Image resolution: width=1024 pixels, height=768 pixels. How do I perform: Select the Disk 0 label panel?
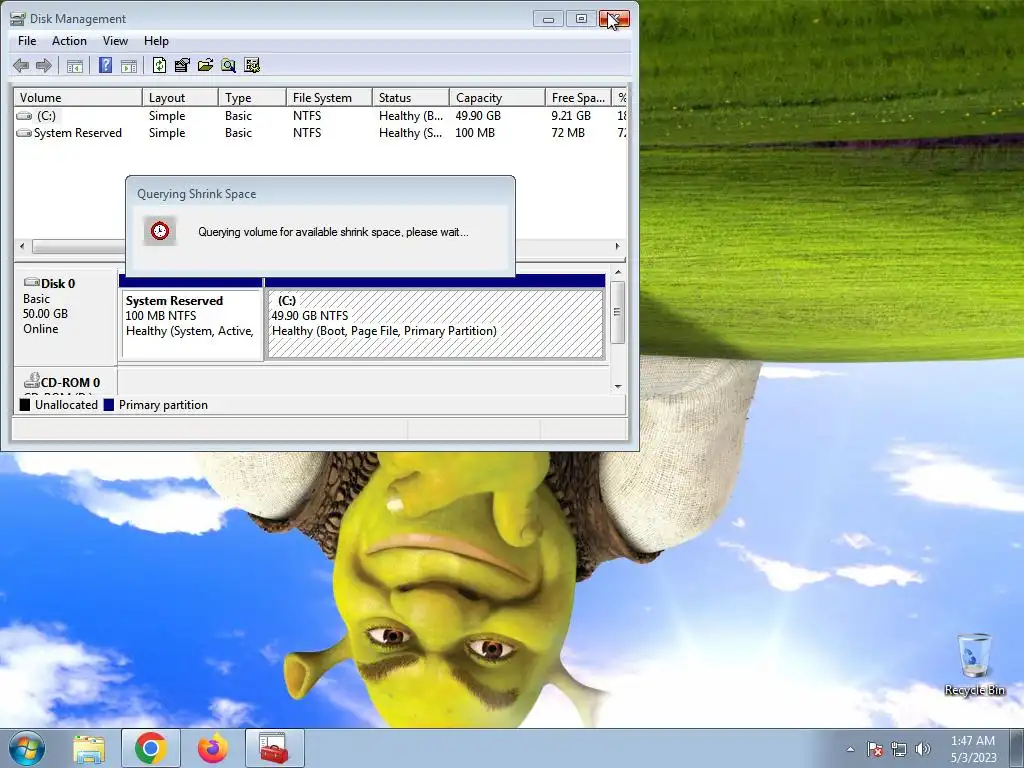pyautogui.click(x=65, y=316)
